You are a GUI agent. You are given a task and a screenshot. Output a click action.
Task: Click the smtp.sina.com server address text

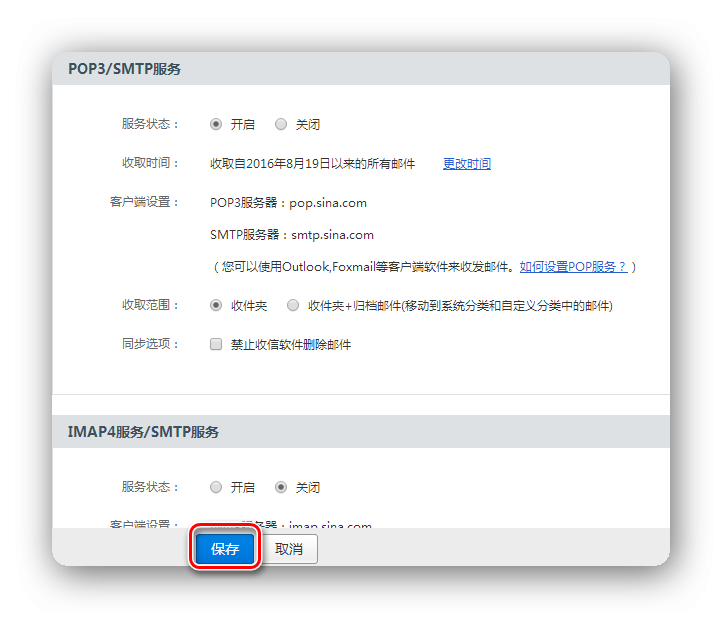(332, 235)
